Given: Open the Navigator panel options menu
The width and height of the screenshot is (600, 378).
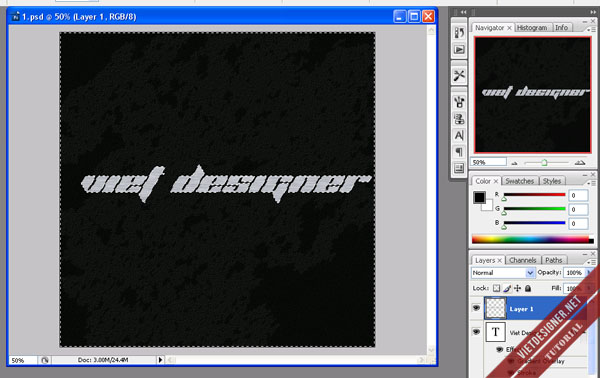Looking at the screenshot, I should point(592,29).
